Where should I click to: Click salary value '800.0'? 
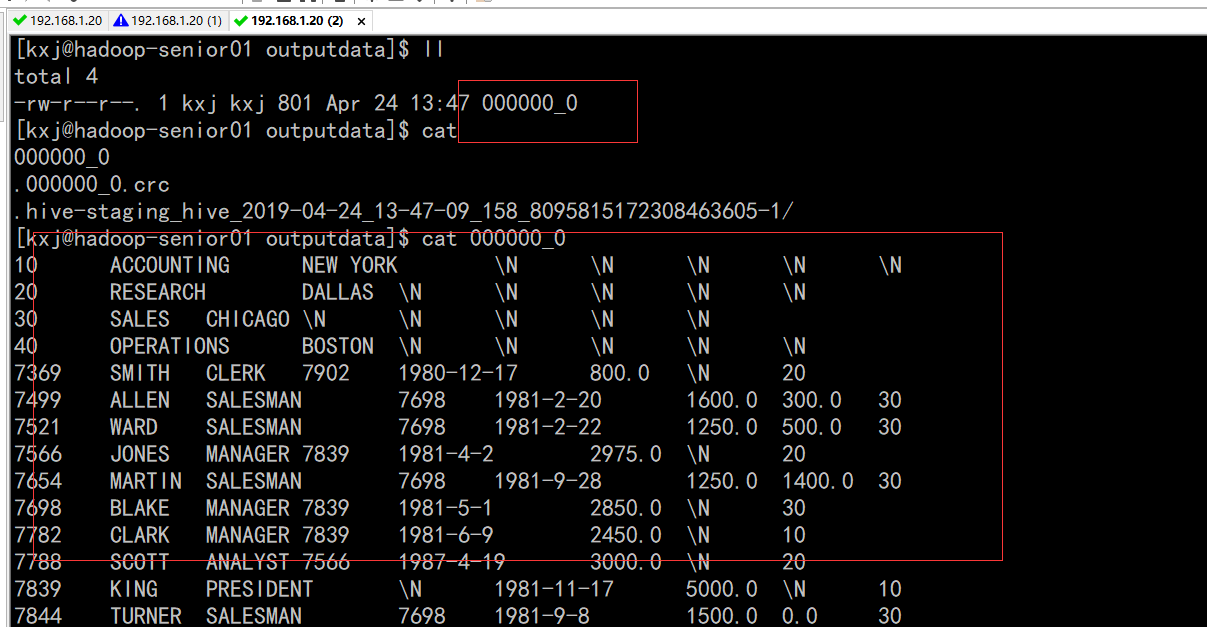point(620,373)
